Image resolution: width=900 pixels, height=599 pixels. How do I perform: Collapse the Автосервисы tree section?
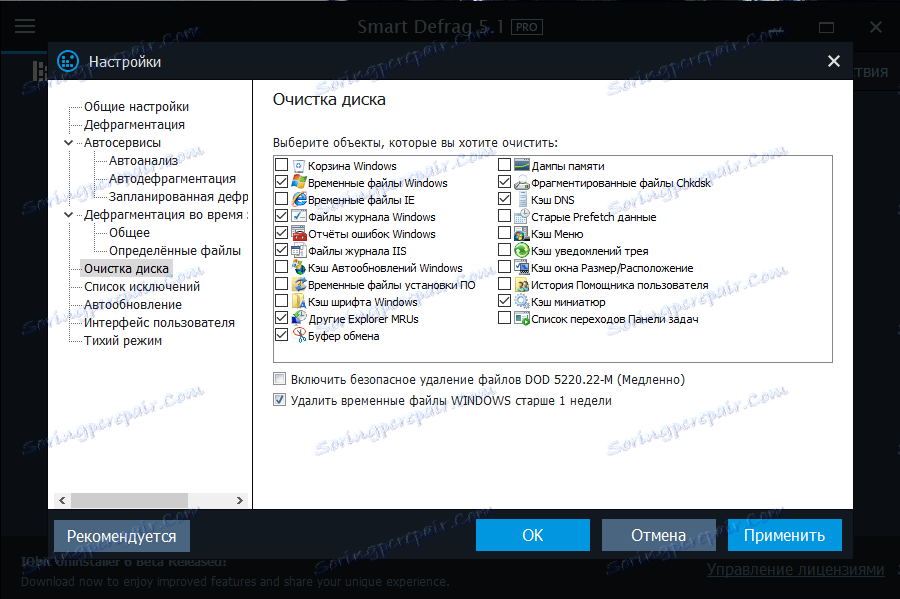(x=68, y=141)
